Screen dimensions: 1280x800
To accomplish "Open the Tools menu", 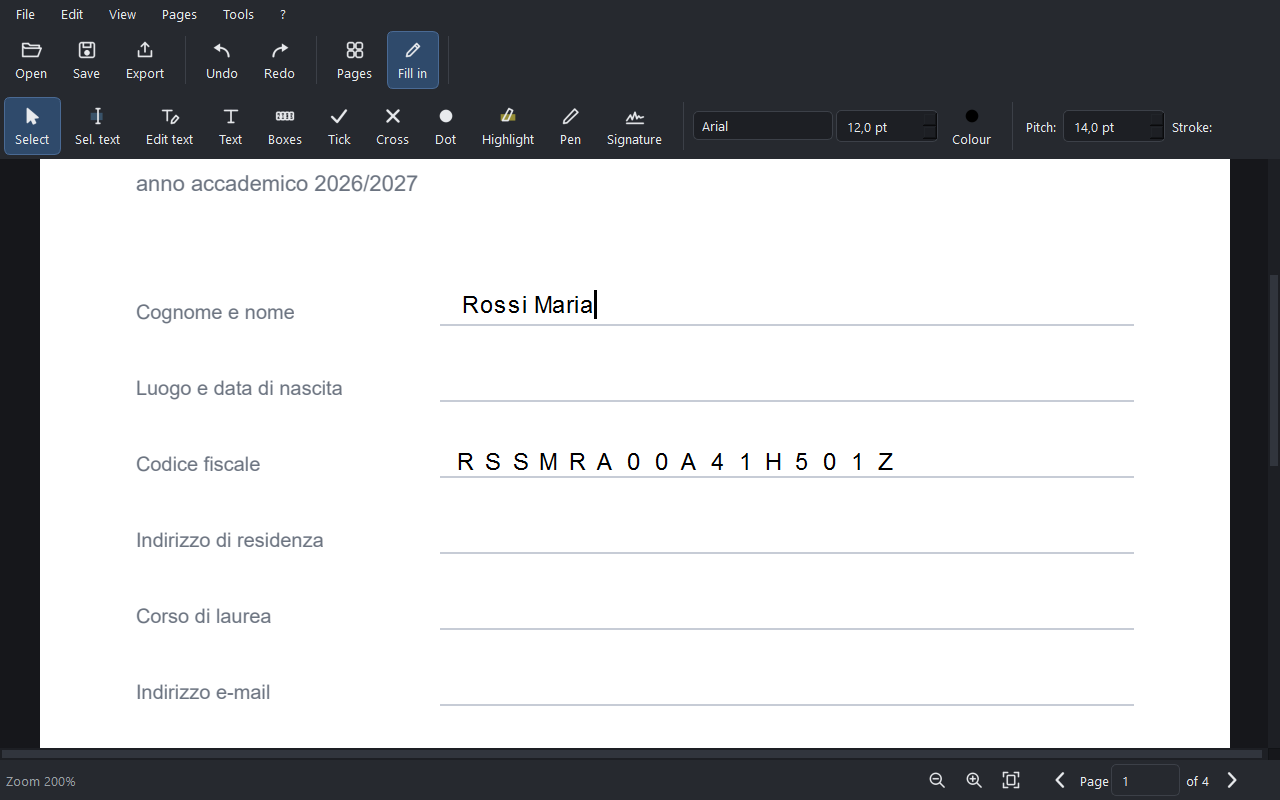I will (238, 15).
